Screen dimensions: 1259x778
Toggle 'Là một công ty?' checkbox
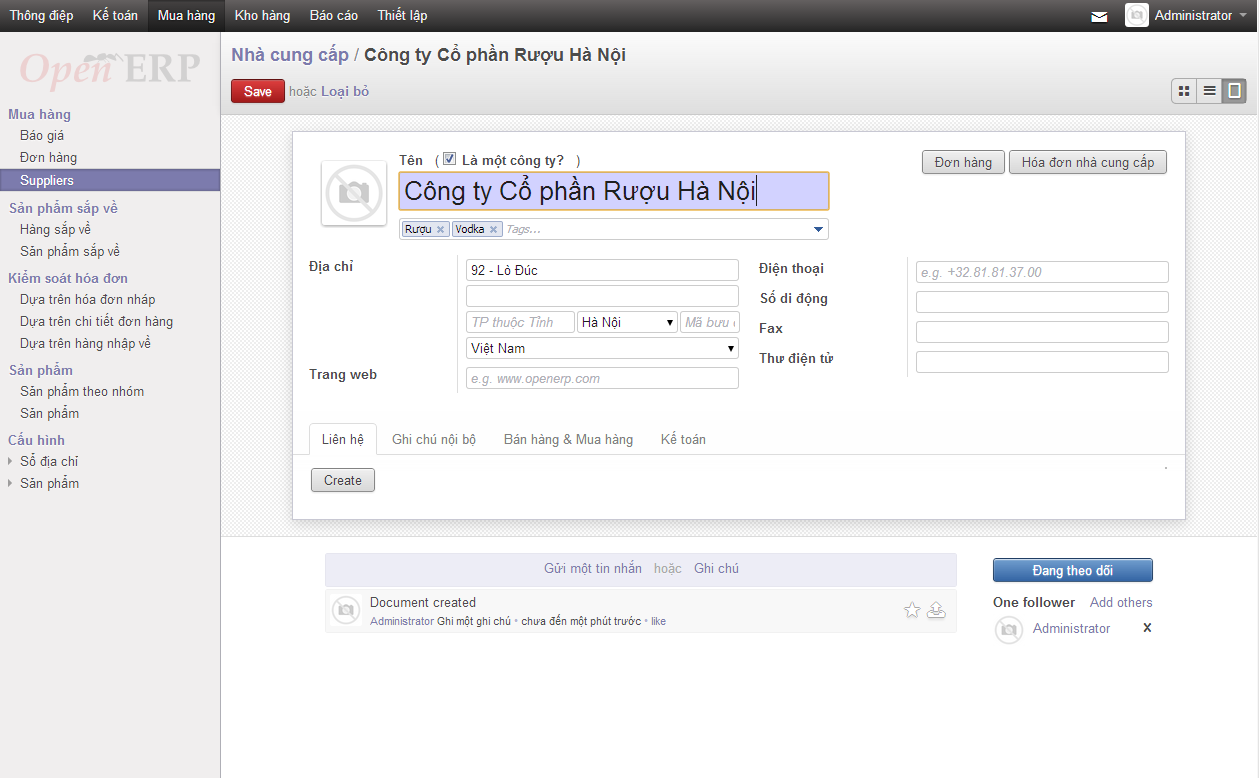[x=450, y=159]
